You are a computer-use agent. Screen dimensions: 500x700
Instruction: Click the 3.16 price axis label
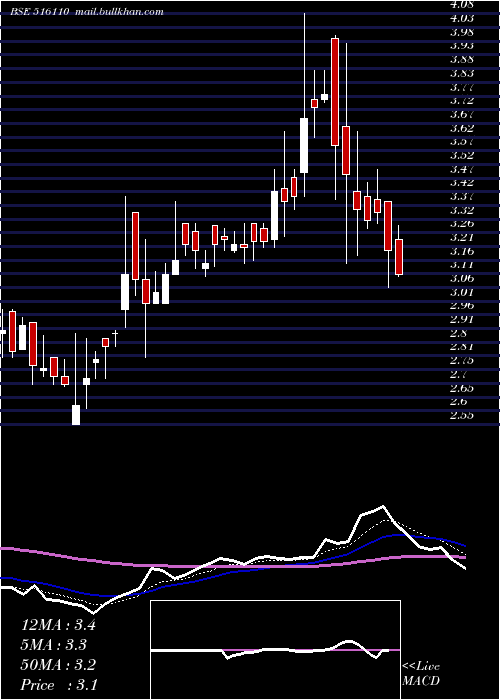[x=461, y=251]
